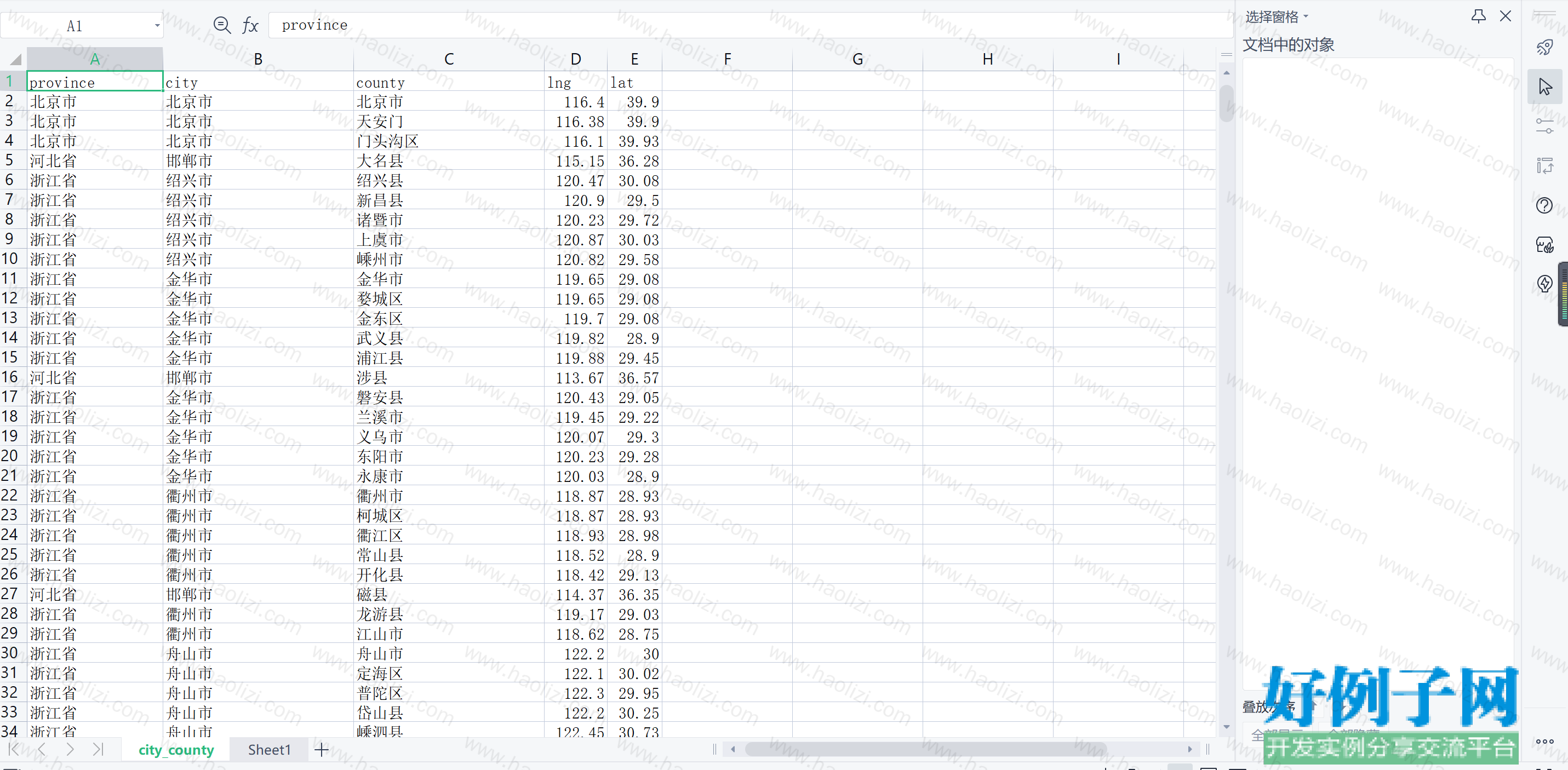The height and width of the screenshot is (770, 1568).
Task: Select the cell '义乌市'
Action: pos(449,437)
